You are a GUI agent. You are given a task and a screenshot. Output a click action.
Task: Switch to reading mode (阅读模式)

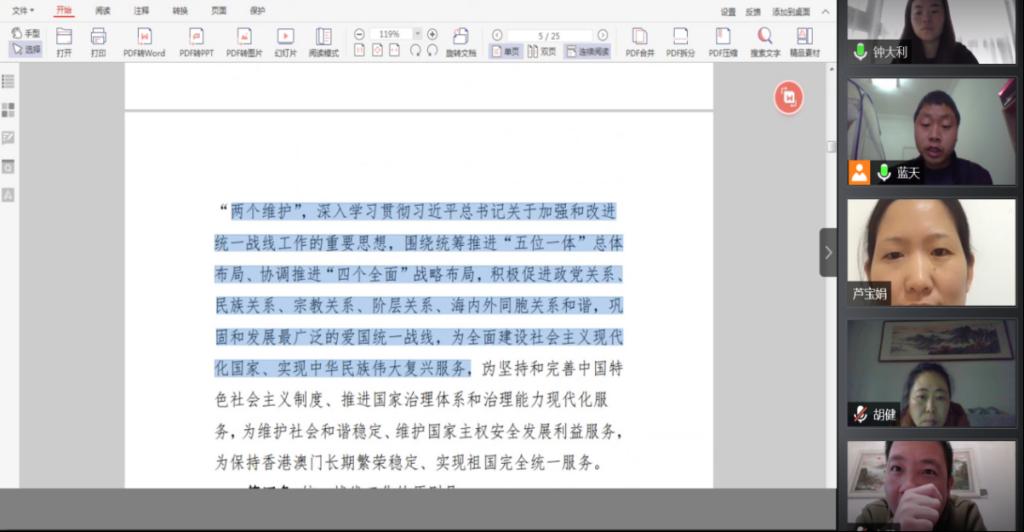pyautogui.click(x=323, y=42)
